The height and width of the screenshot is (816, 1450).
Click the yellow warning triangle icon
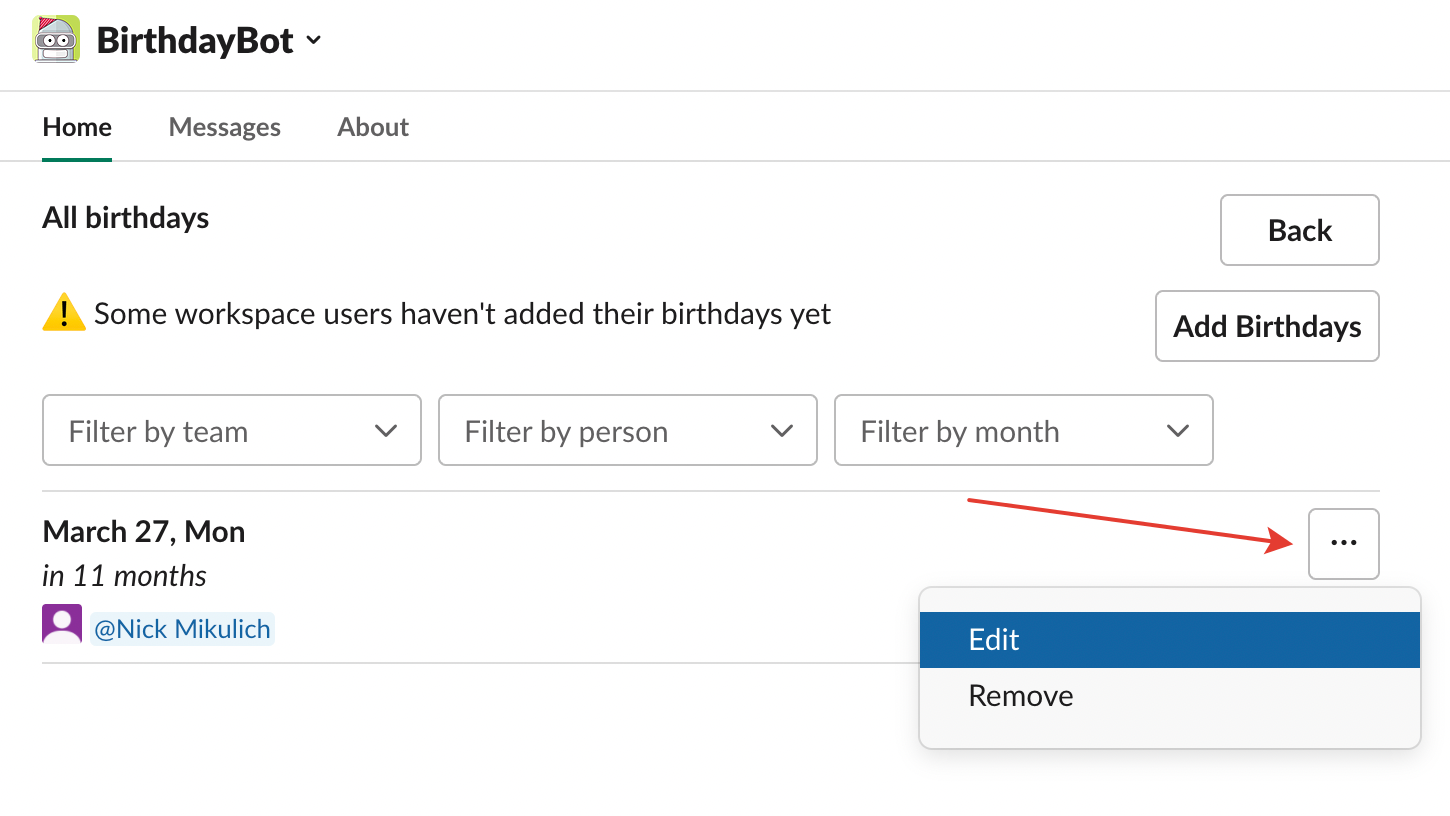(64, 314)
